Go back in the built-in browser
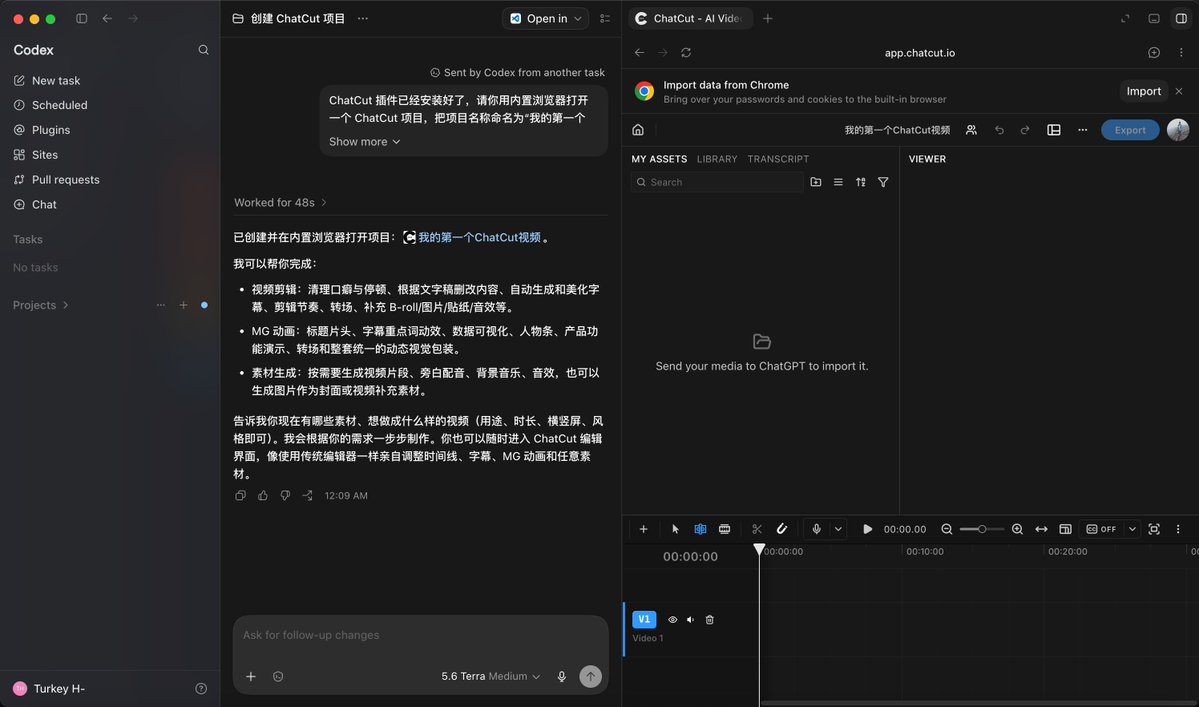Screen dimensions: 1199x707 [x=639, y=53]
